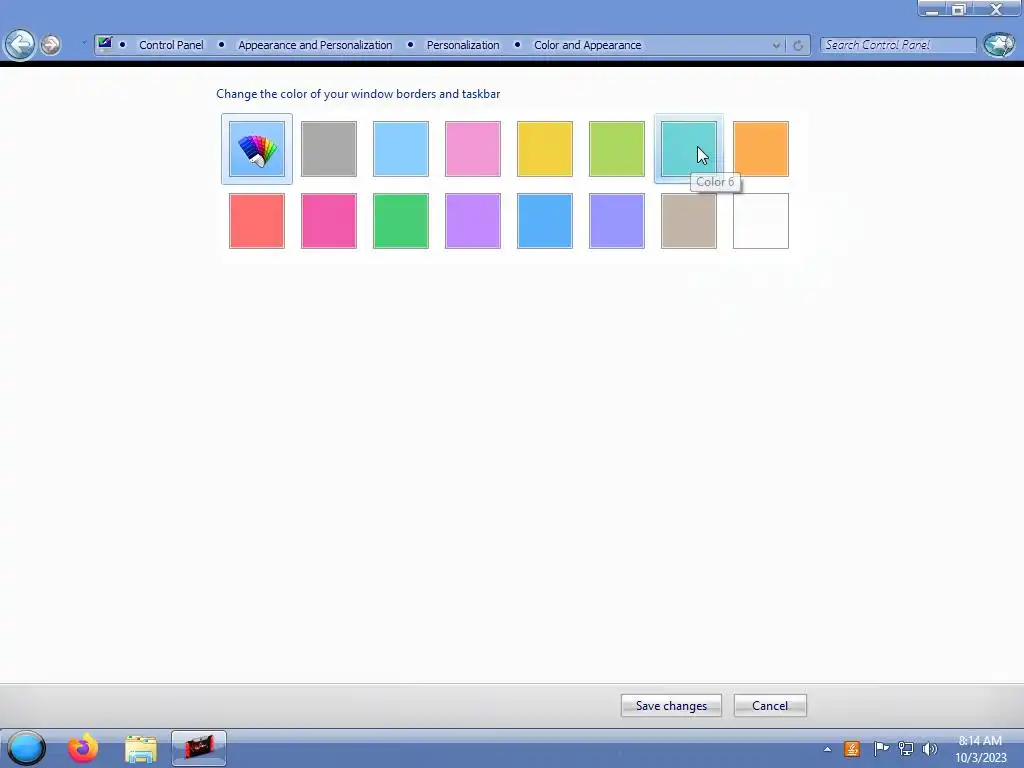Click breadcrumb separator after Appearance and Personalization
The height and width of the screenshot is (768, 1024).
point(410,44)
